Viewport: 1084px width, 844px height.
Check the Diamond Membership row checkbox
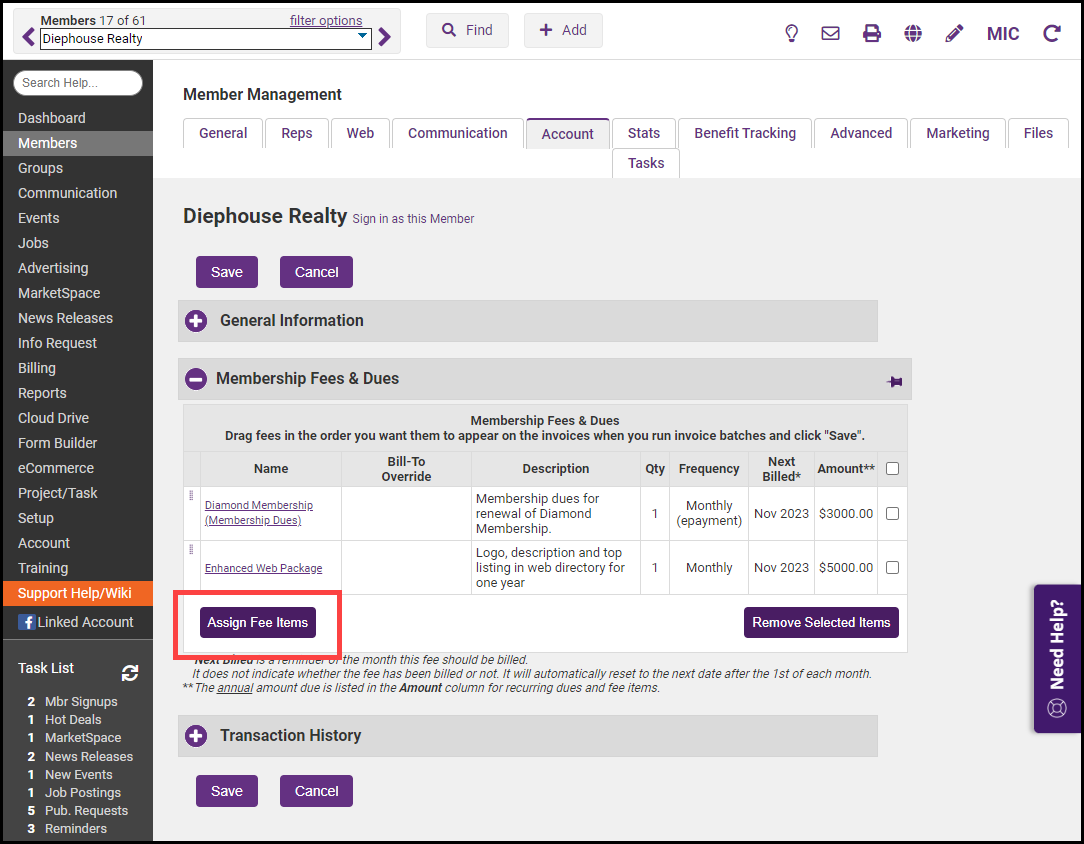[x=892, y=513]
